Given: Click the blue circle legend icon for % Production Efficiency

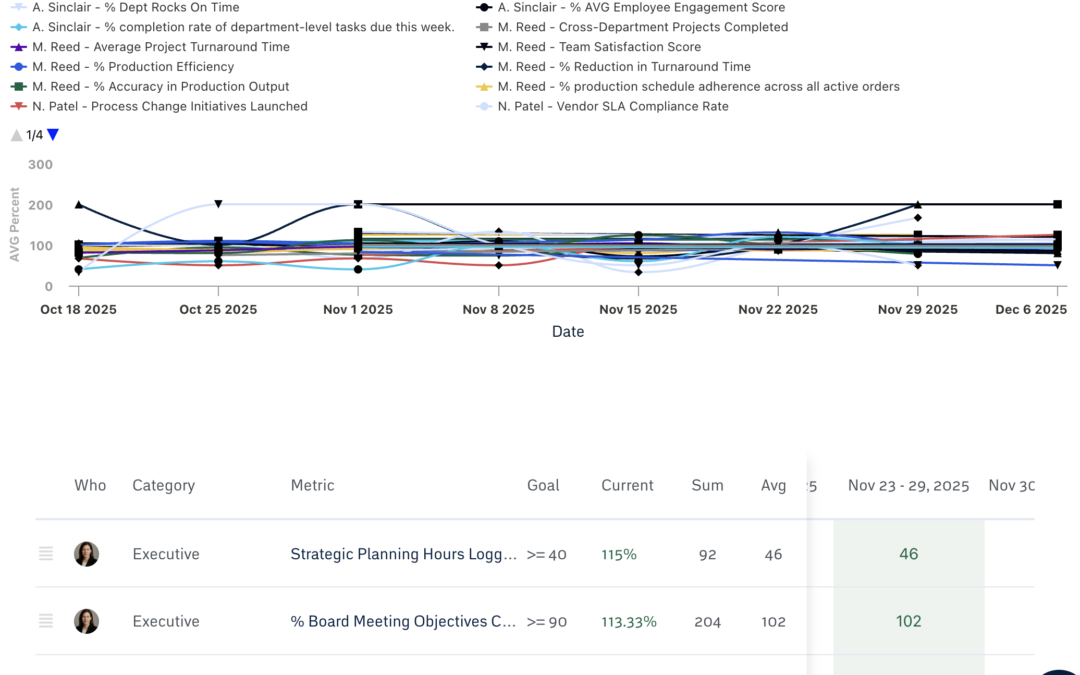Looking at the screenshot, I should point(17,66).
